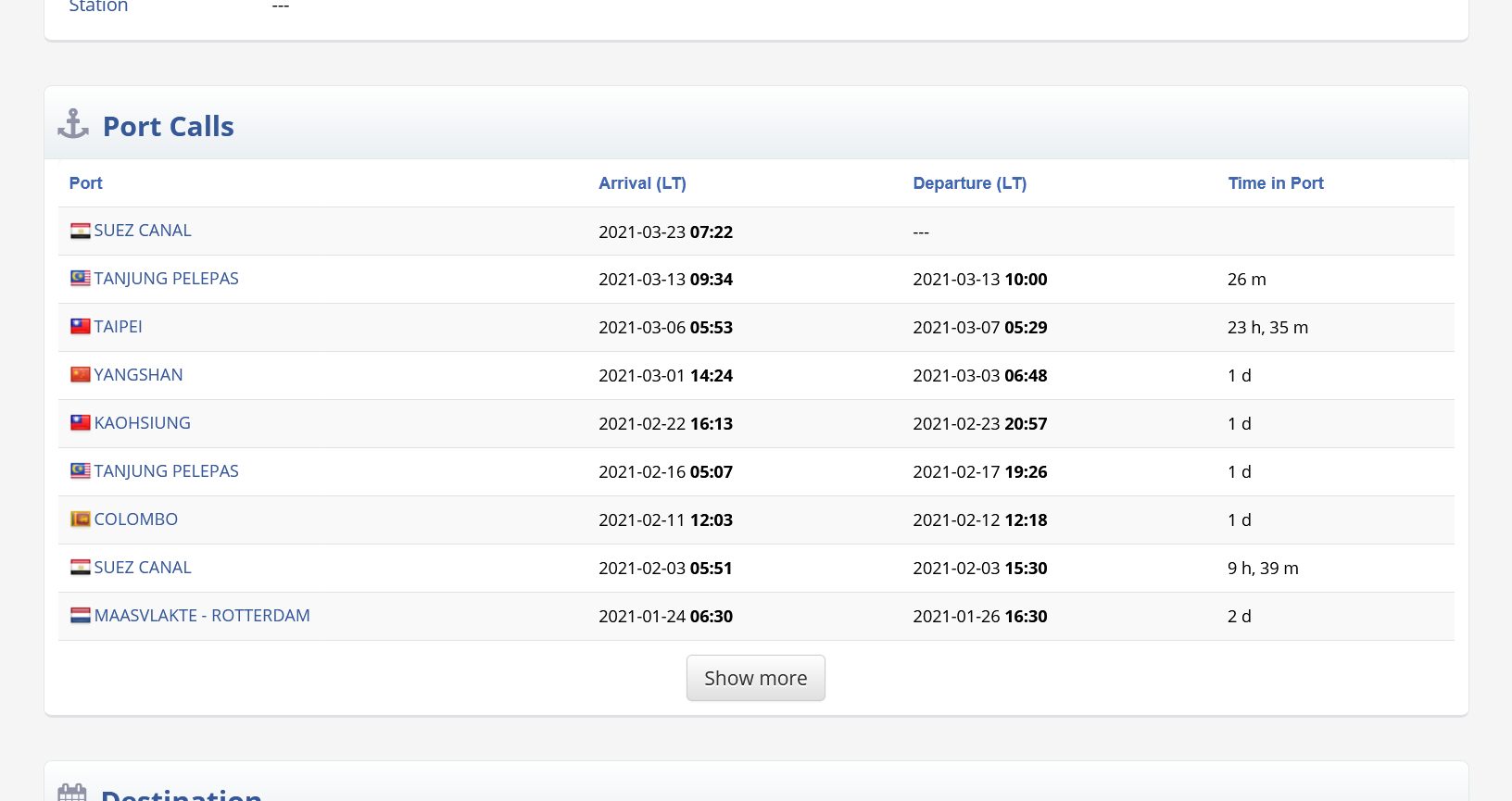Select the 9 h, 39 m time in port

coord(1264,569)
